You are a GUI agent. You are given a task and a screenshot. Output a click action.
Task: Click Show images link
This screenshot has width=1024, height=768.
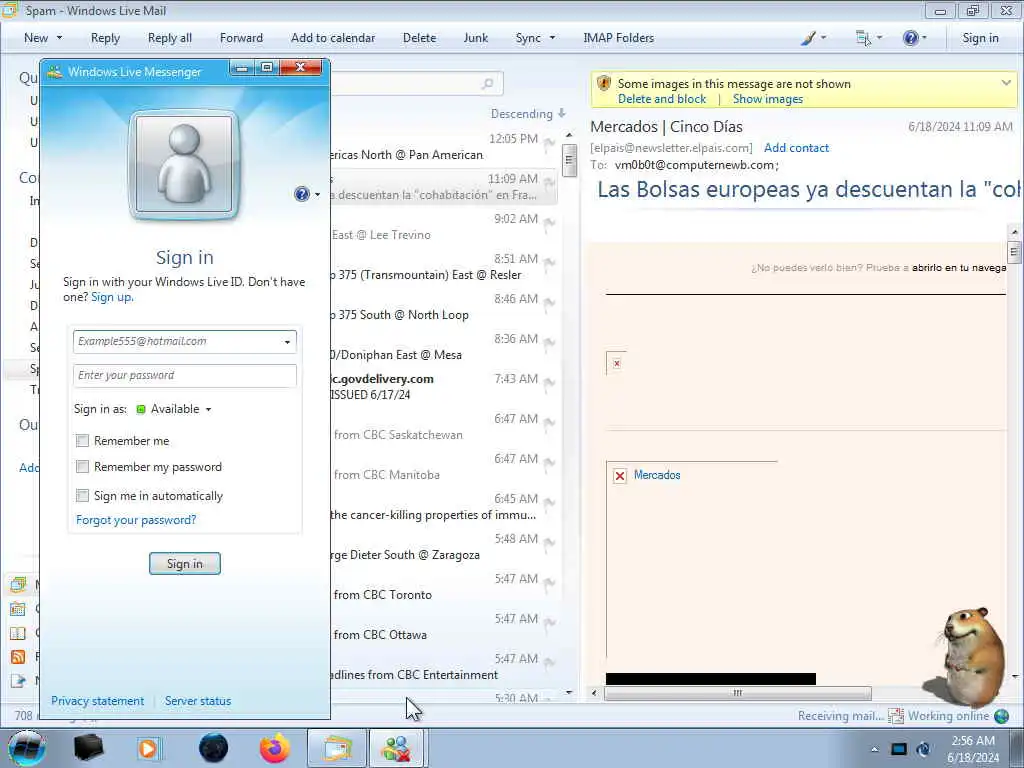pos(767,99)
